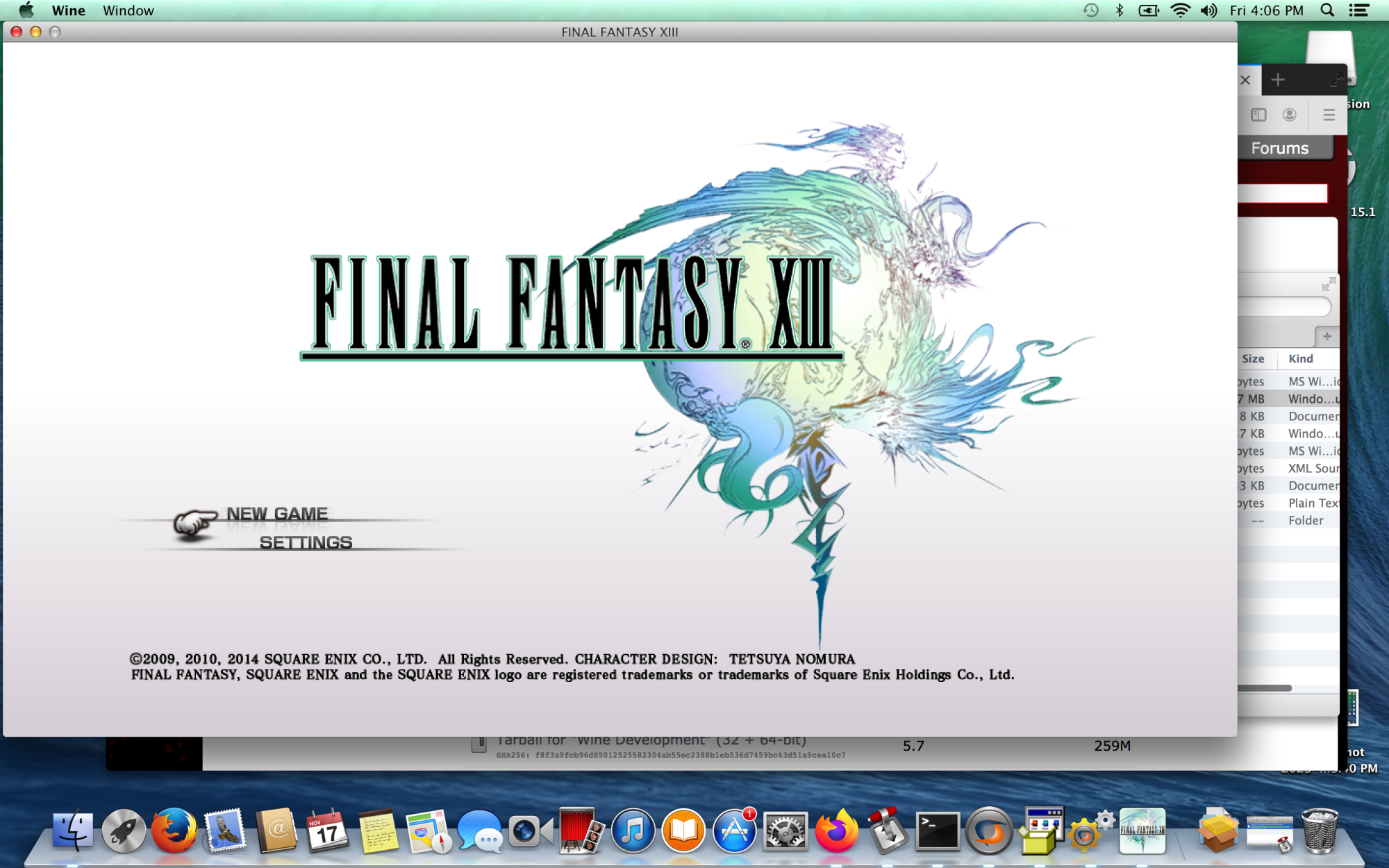
Task: Open SETTINGS on the game title menu
Action: click(306, 542)
